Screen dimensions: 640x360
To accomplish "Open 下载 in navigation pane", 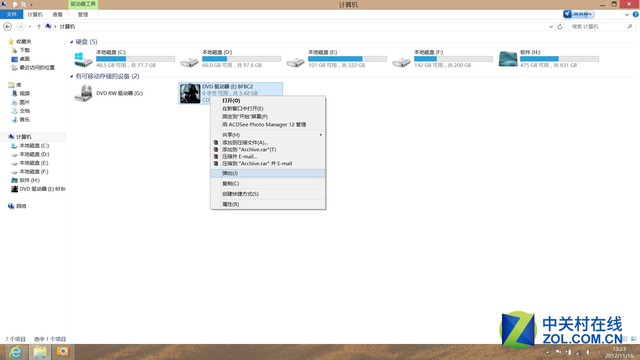I will click(x=24, y=50).
